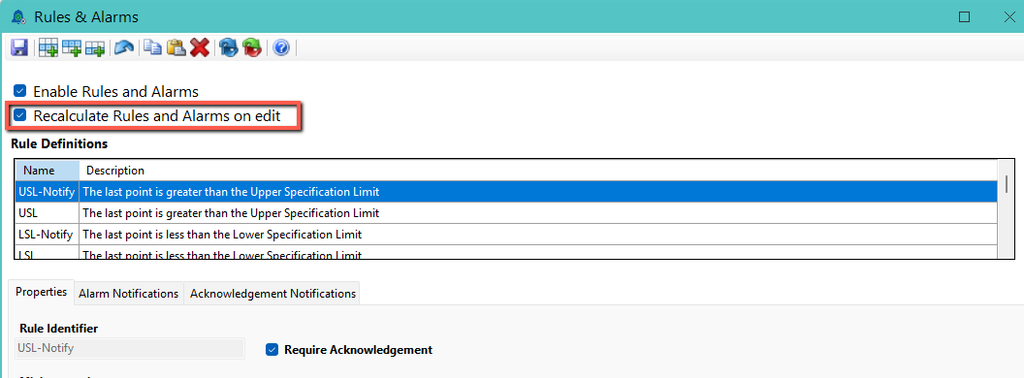
Task: Select the USL rule name cell
Action: coord(47,213)
